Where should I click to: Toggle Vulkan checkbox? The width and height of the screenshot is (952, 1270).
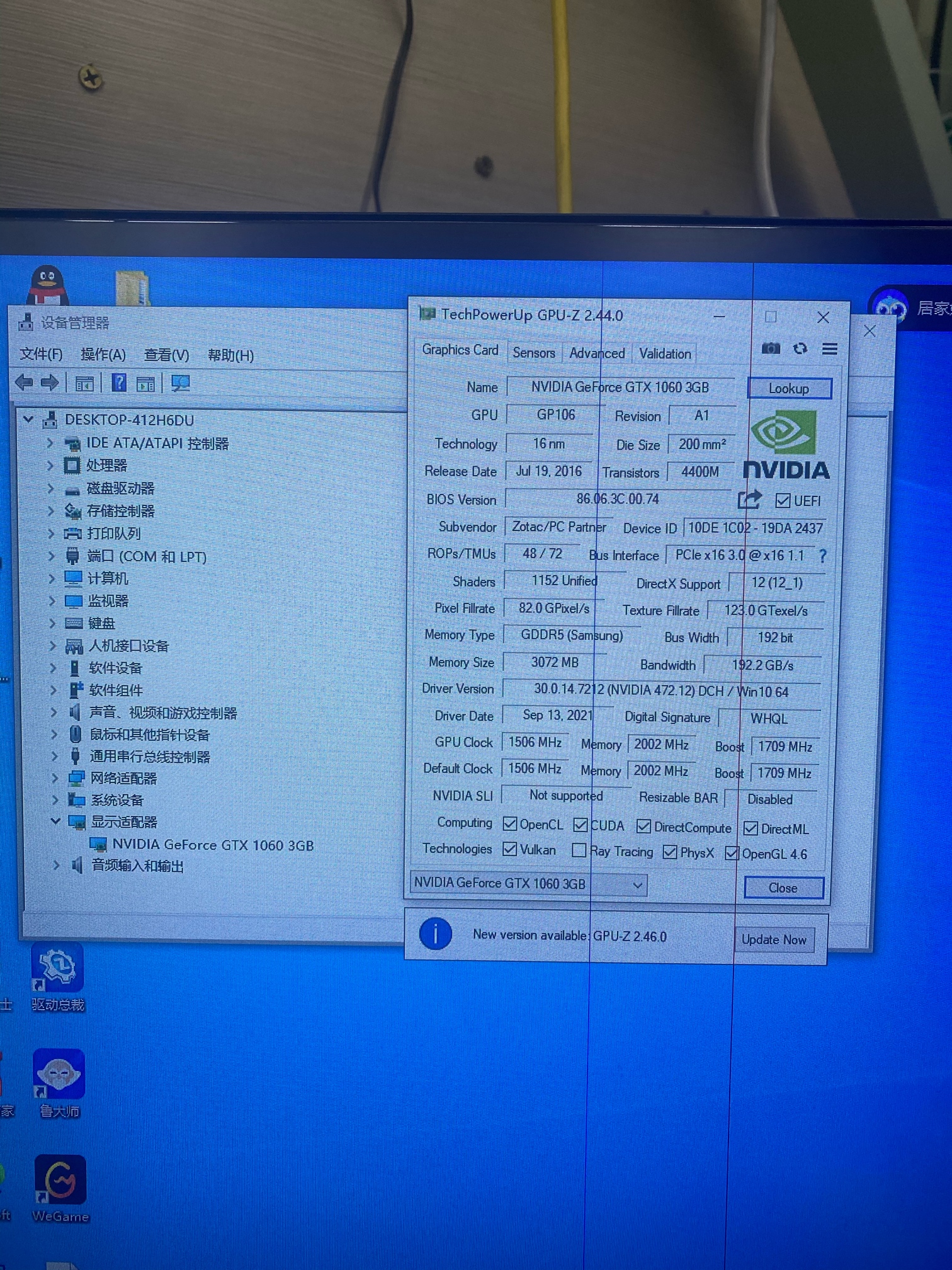(x=510, y=849)
